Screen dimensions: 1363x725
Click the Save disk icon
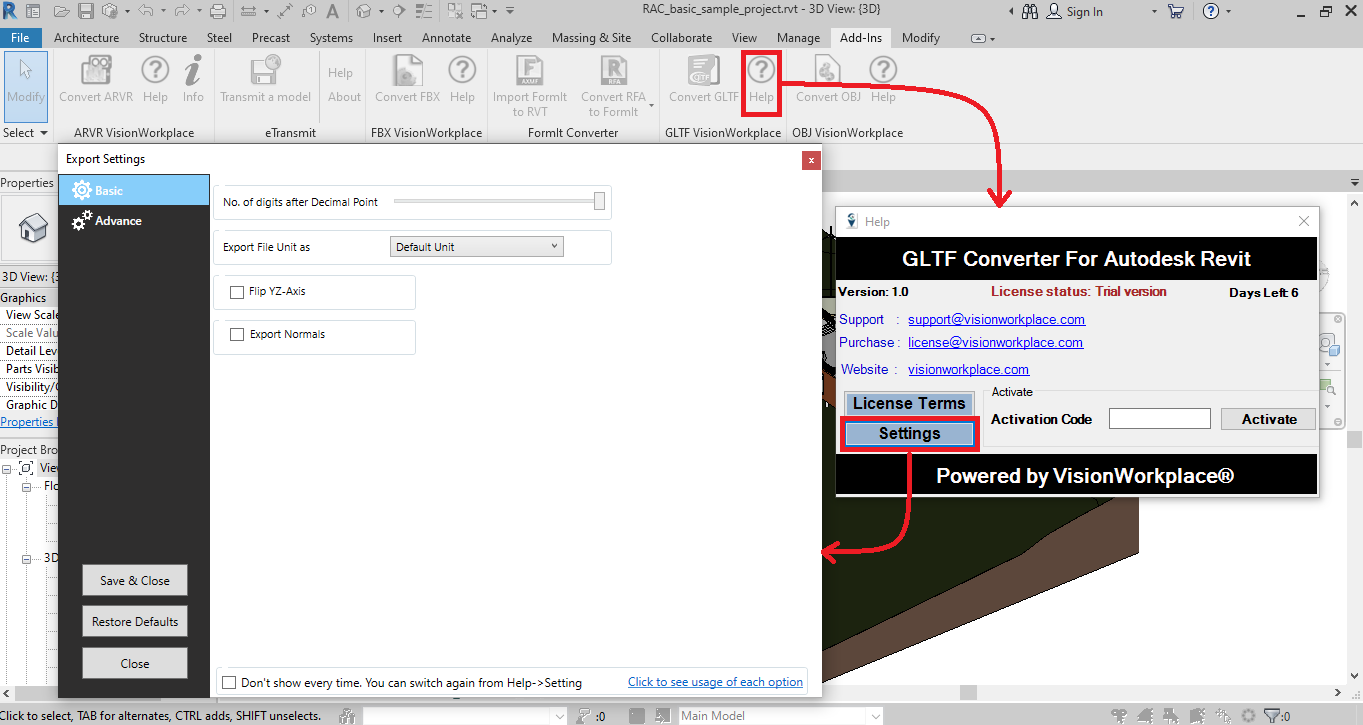coord(86,12)
